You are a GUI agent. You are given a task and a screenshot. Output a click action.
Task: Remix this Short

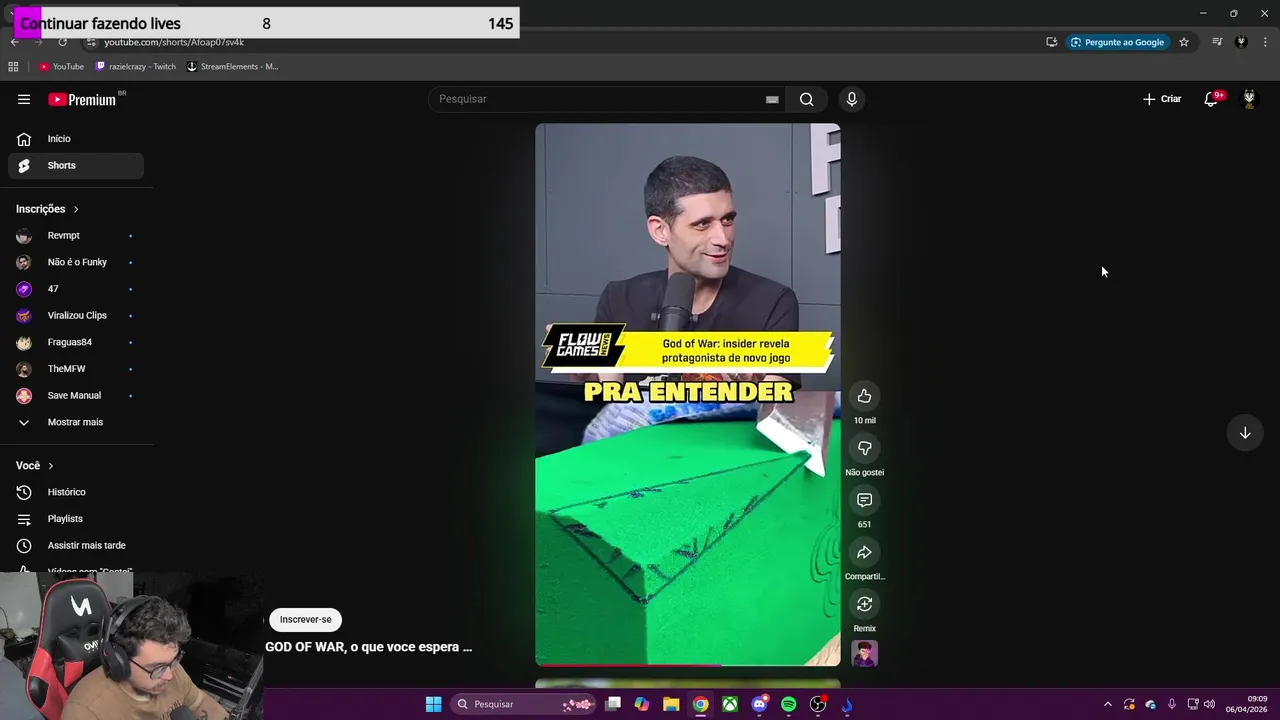click(x=864, y=604)
